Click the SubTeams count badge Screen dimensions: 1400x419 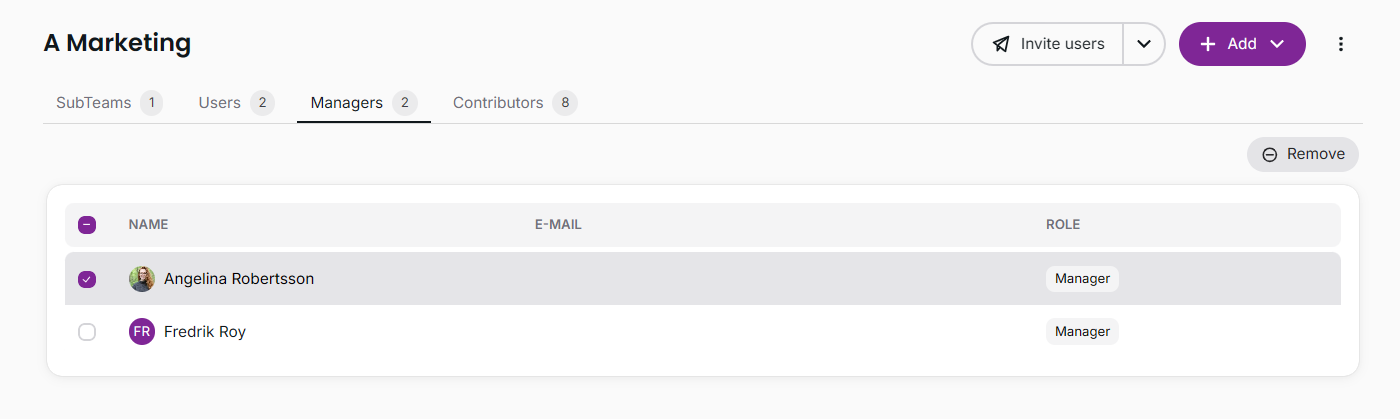point(151,103)
